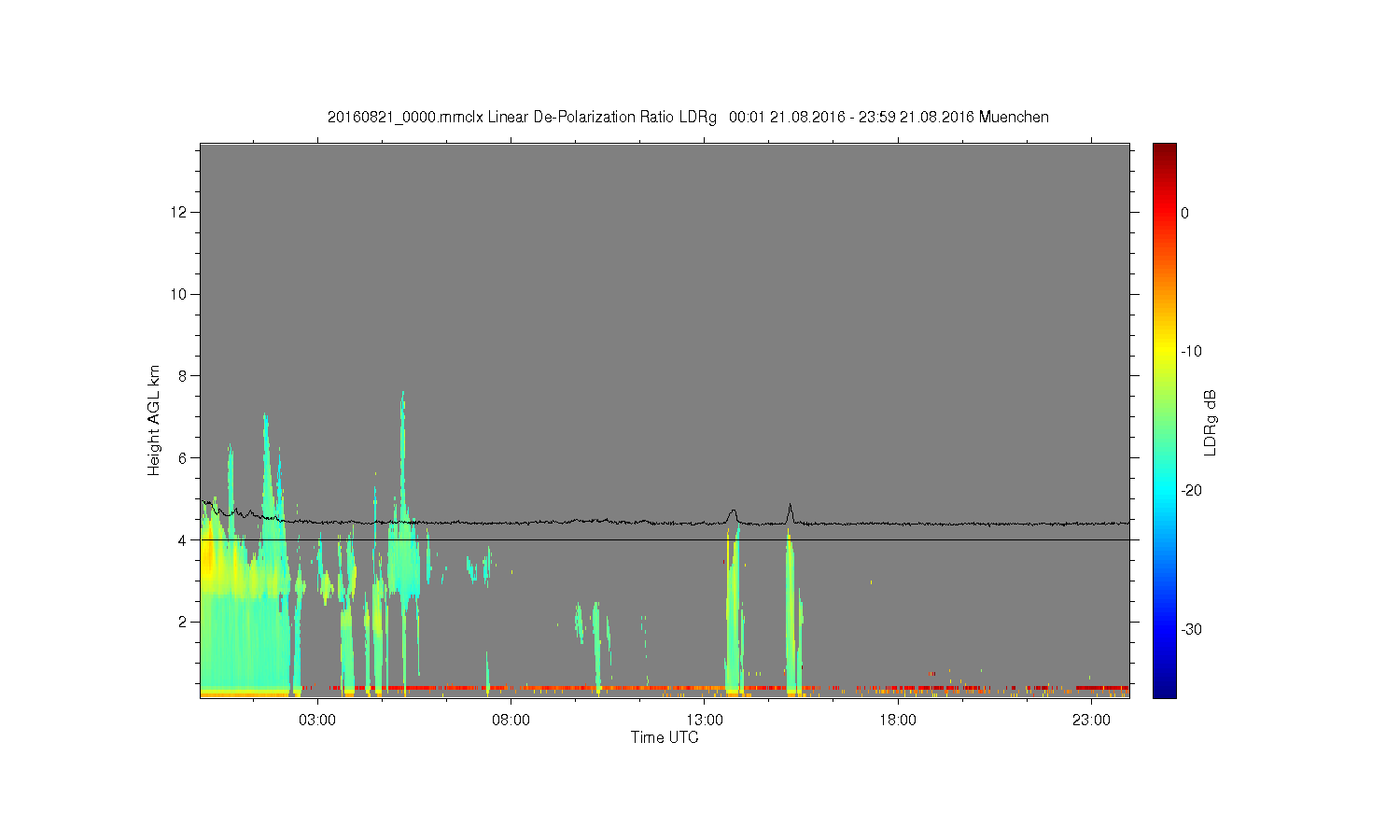This screenshot has width=1400, height=840.
Task: Click the 'LDRg dB' colorbar label
Action: point(1210,422)
